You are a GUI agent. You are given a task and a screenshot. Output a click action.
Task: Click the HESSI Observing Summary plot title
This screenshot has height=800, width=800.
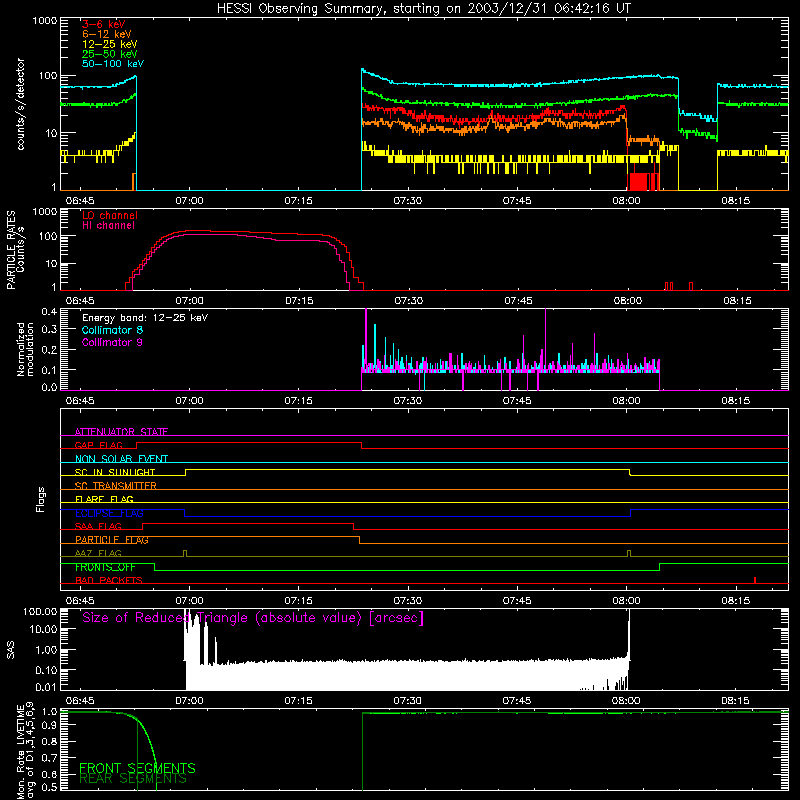pyautogui.click(x=423, y=9)
